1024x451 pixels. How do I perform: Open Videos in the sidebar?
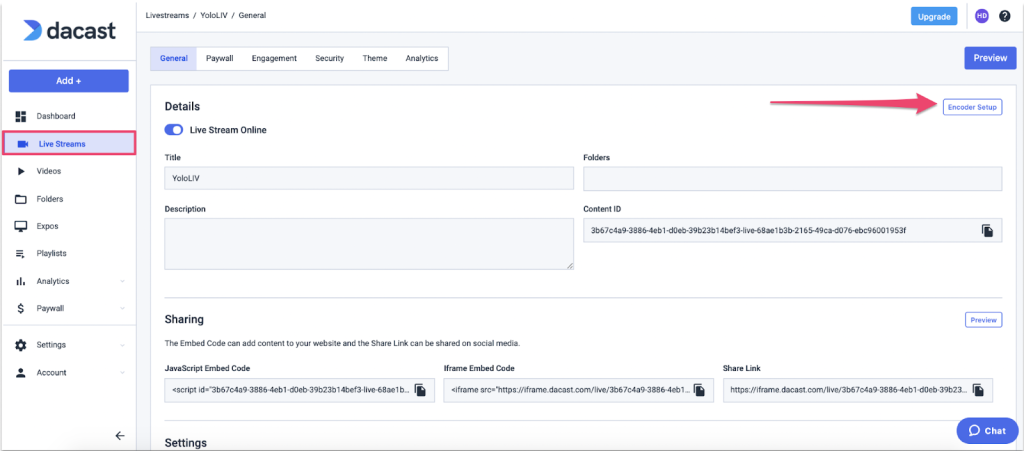click(x=49, y=171)
